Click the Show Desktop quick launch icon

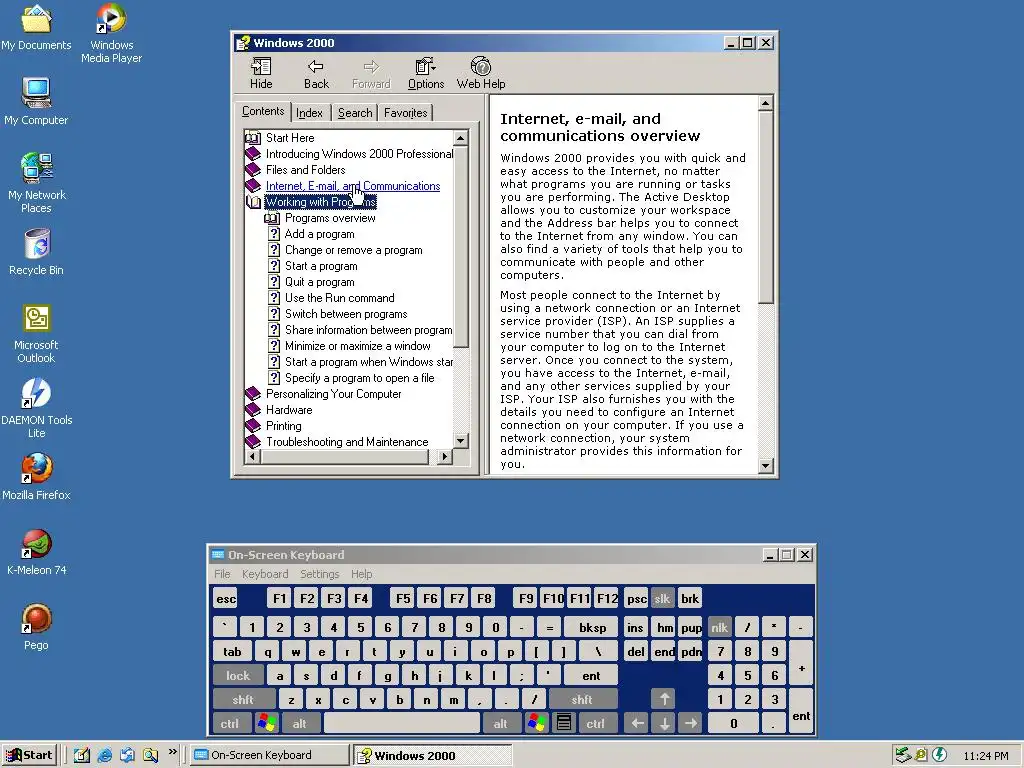click(x=82, y=755)
